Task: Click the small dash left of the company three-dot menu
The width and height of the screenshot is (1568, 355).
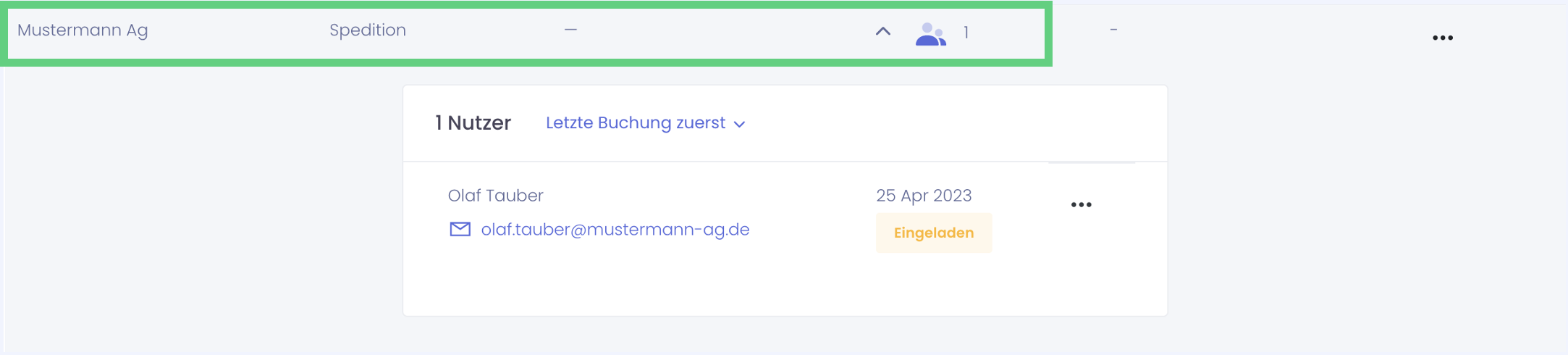Action: click(1113, 30)
